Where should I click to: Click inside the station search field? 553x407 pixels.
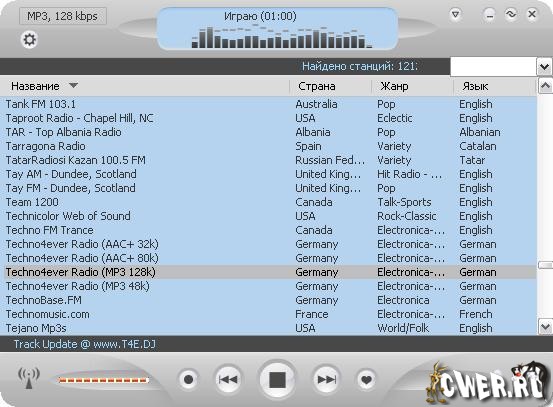click(x=493, y=67)
